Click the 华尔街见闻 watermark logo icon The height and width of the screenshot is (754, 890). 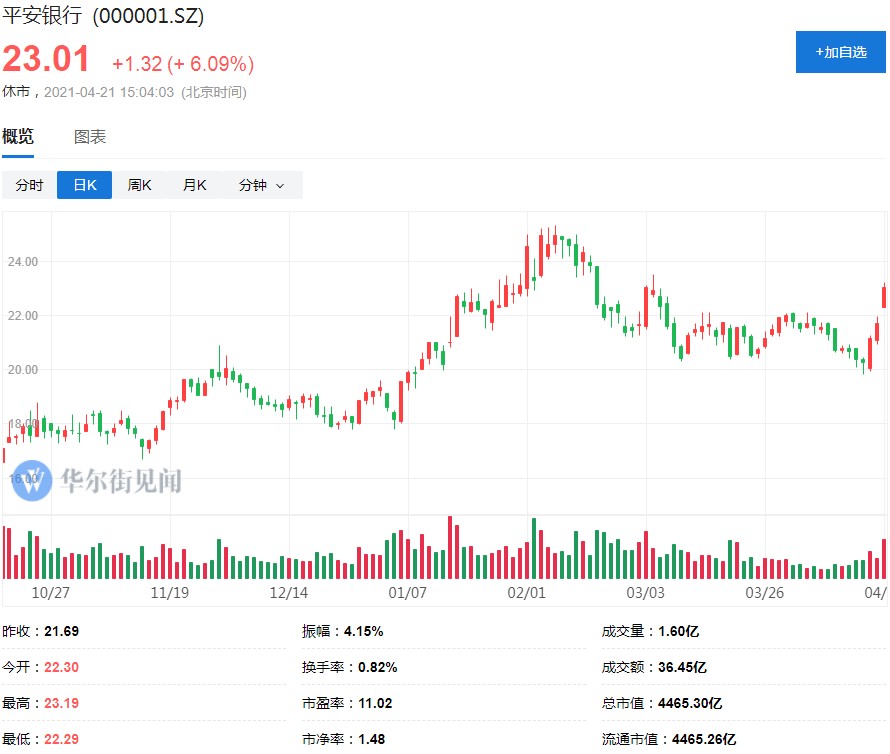point(31,481)
